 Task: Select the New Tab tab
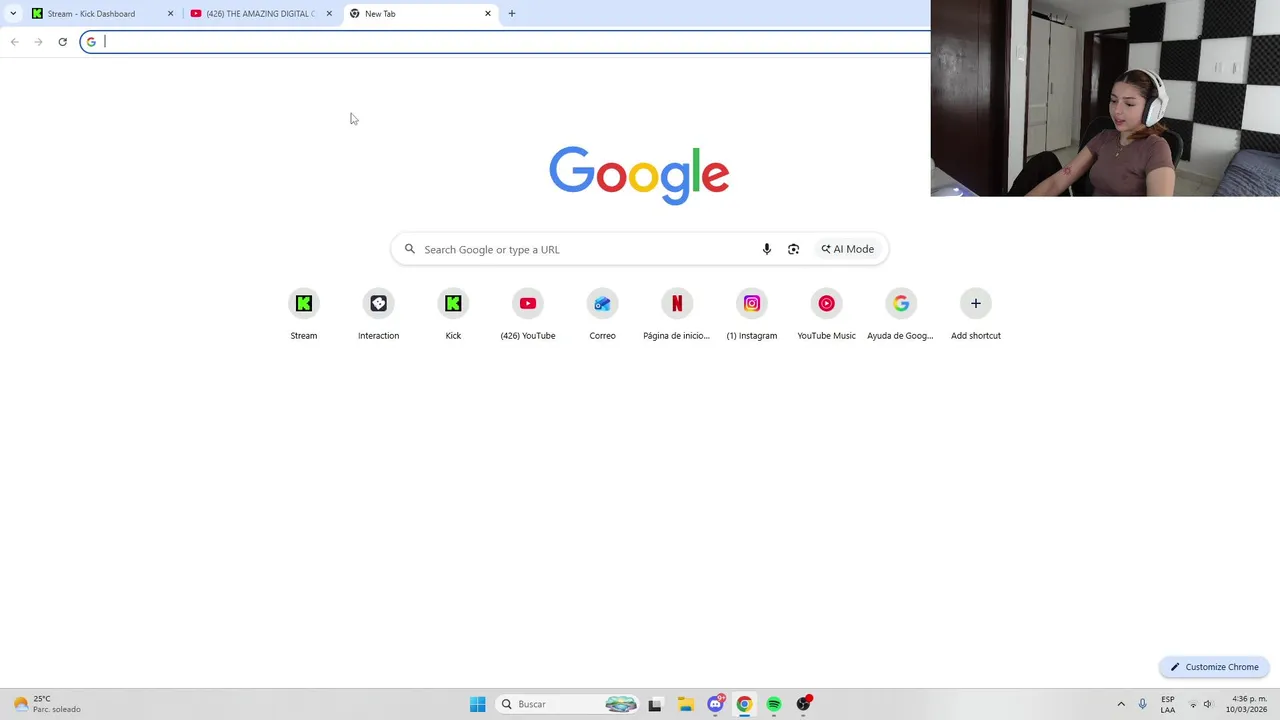click(x=421, y=13)
